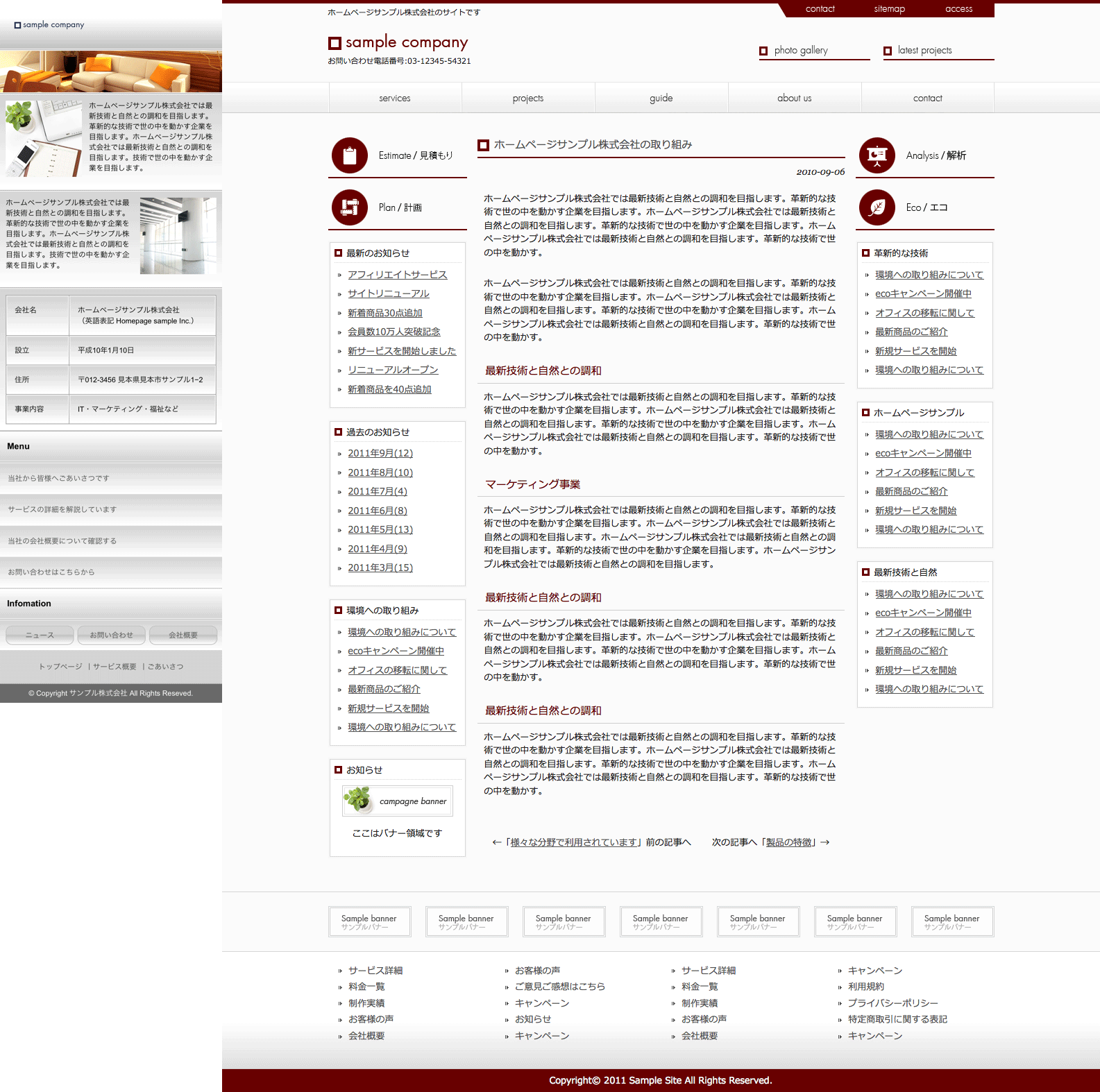
Task: Click the ニュース button in Infomation section
Action: tap(40, 635)
